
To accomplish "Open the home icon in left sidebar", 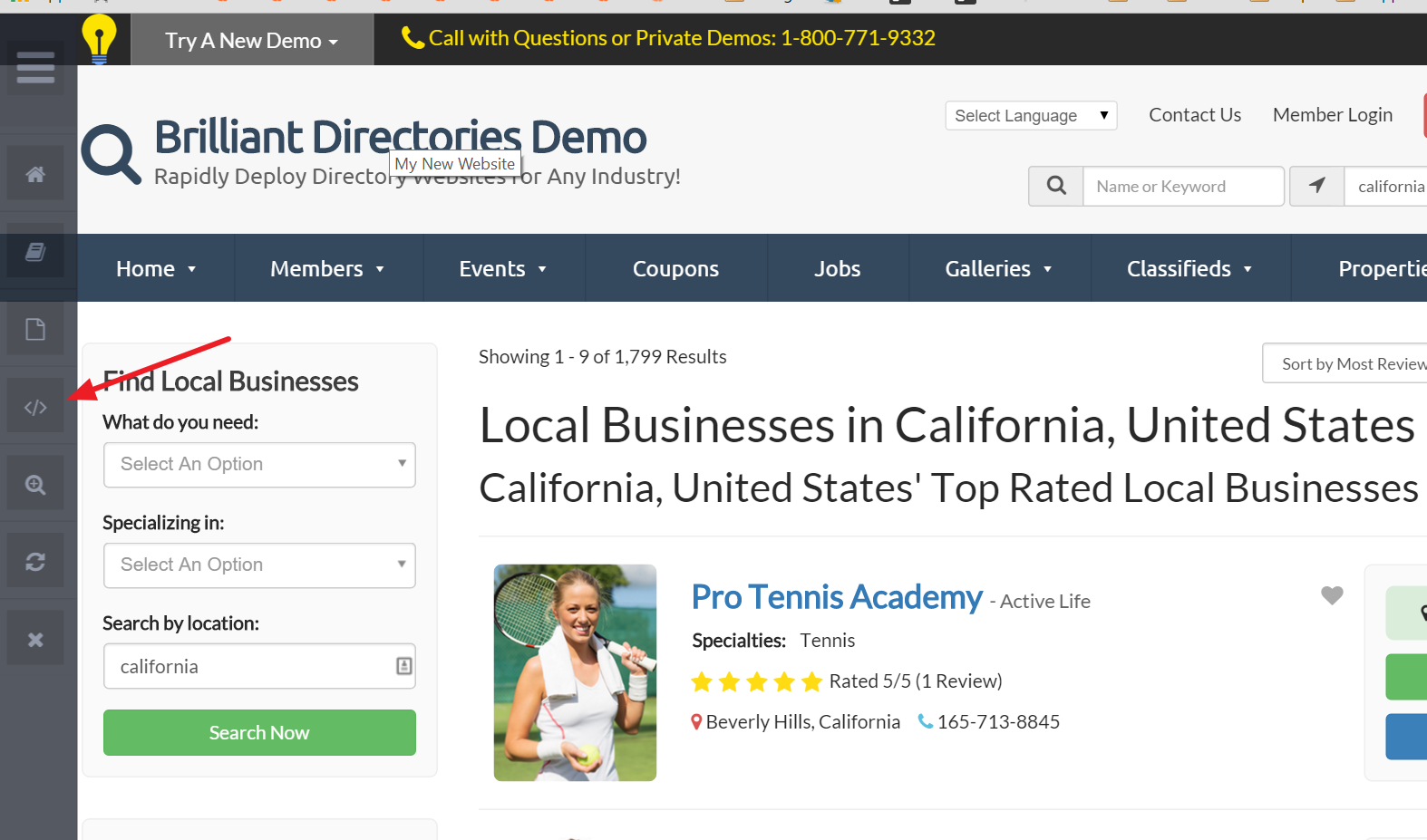I will [x=35, y=174].
